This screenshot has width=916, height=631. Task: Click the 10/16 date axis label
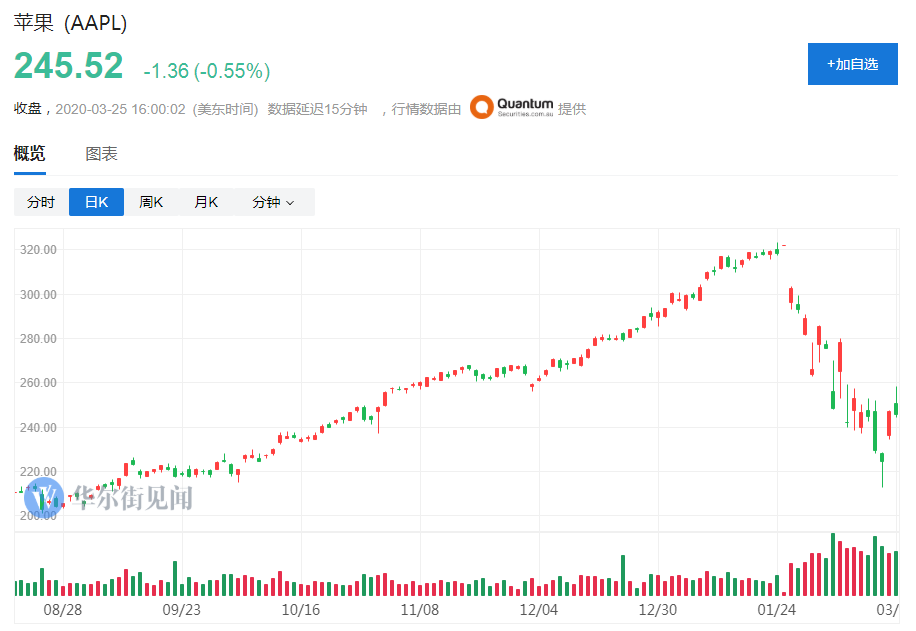click(x=301, y=610)
